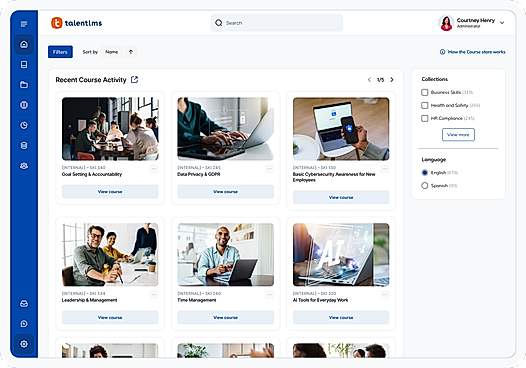Check the Health and Safety collection
The height and width of the screenshot is (368, 526).
[x=425, y=105]
